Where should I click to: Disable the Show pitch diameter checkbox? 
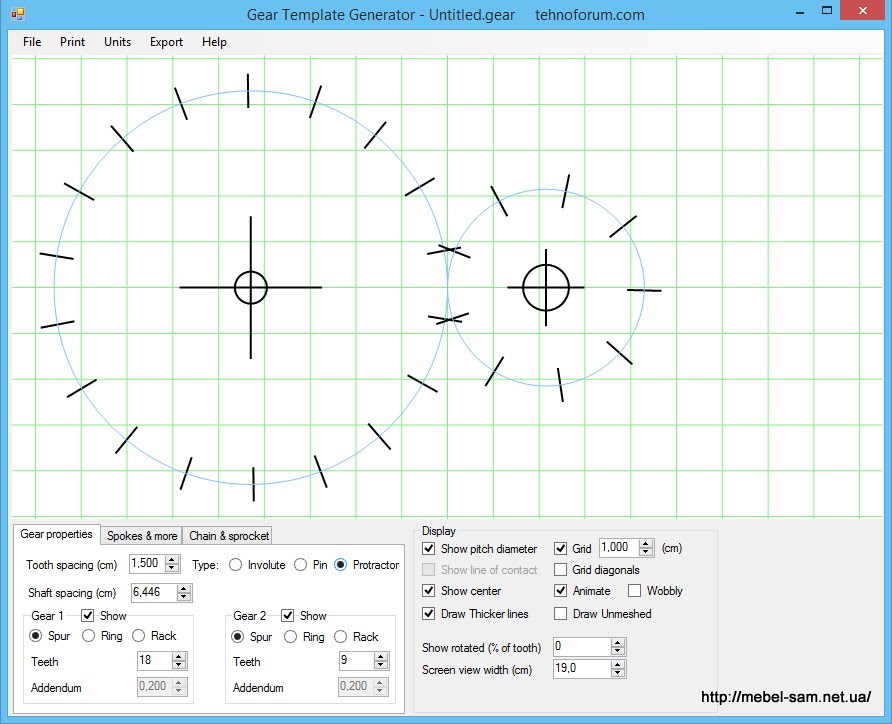[x=429, y=549]
